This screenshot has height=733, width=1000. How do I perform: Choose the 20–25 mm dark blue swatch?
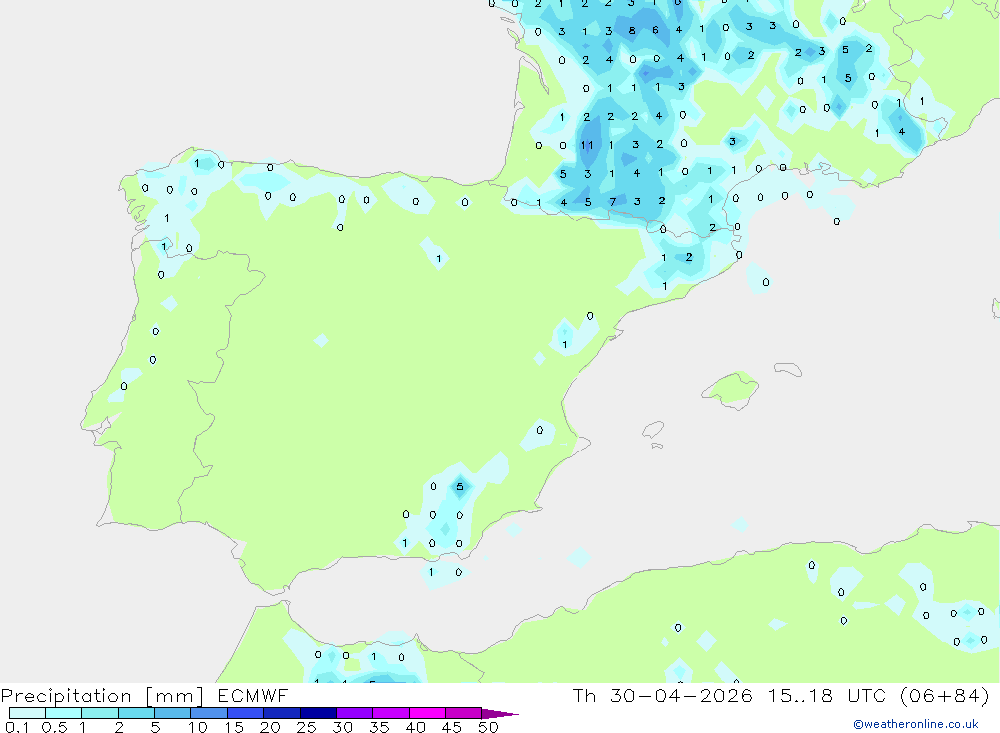click(x=282, y=713)
